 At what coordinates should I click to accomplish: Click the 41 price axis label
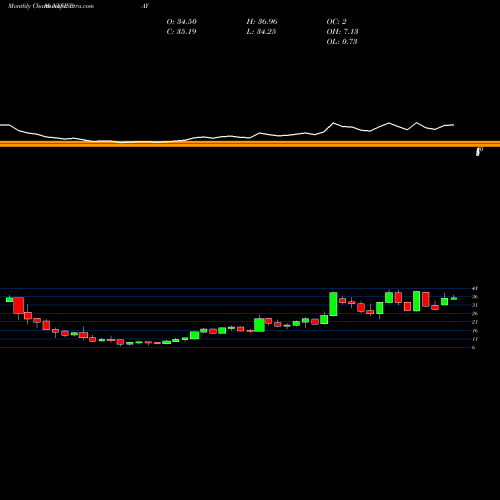pos(475,288)
